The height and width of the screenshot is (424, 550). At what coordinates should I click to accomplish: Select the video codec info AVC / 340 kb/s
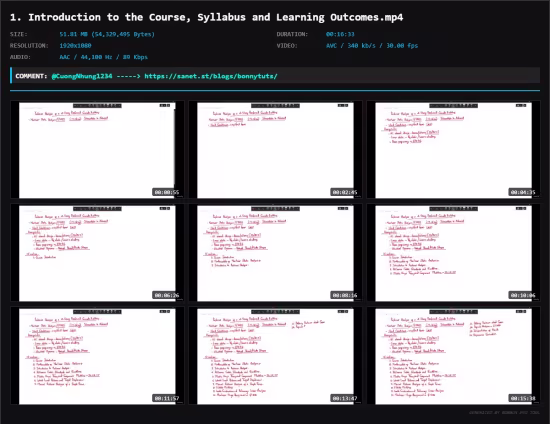pyautogui.click(x=372, y=46)
